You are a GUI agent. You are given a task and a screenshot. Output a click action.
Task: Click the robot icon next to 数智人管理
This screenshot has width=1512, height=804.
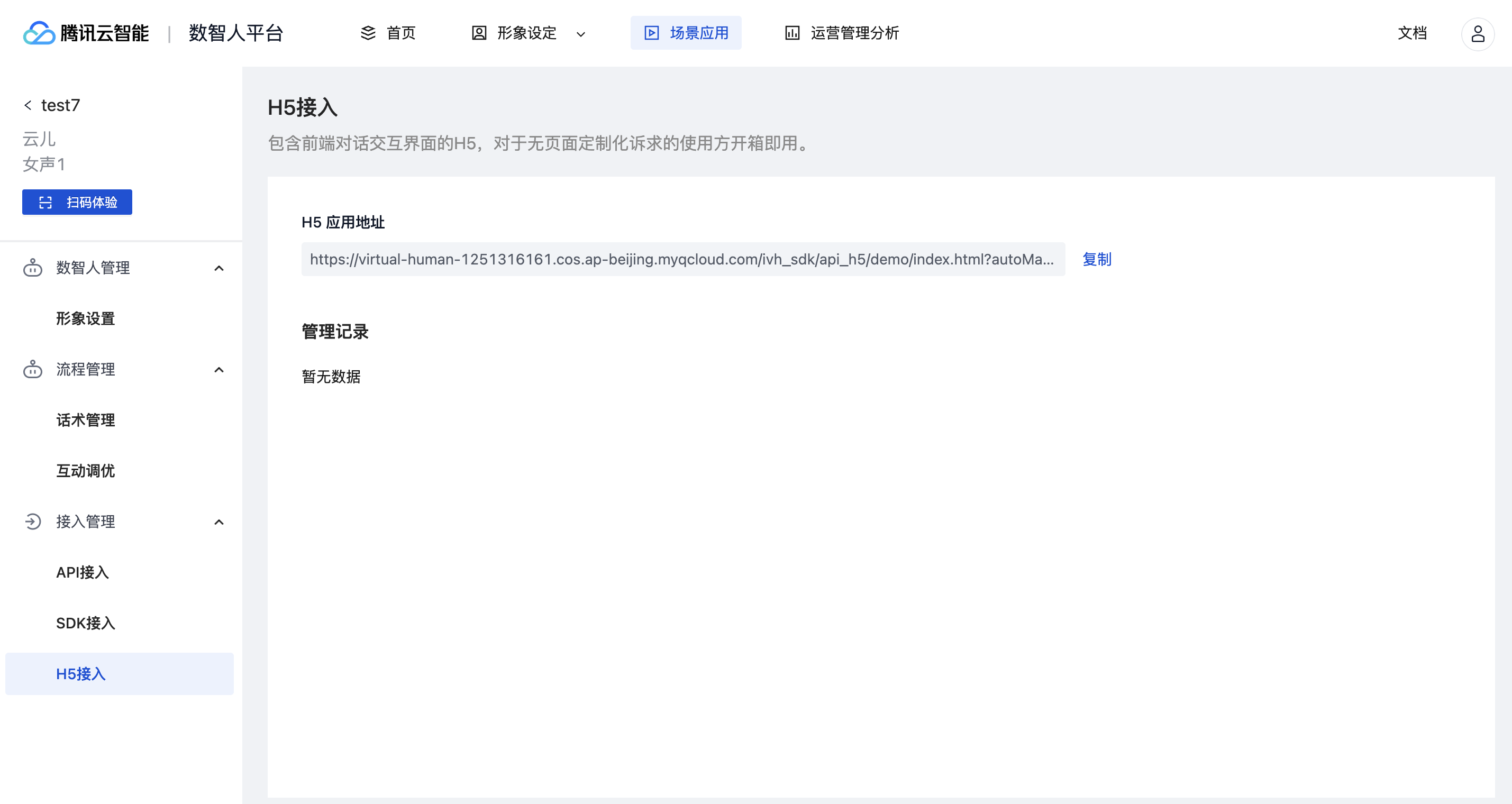pyautogui.click(x=32, y=268)
